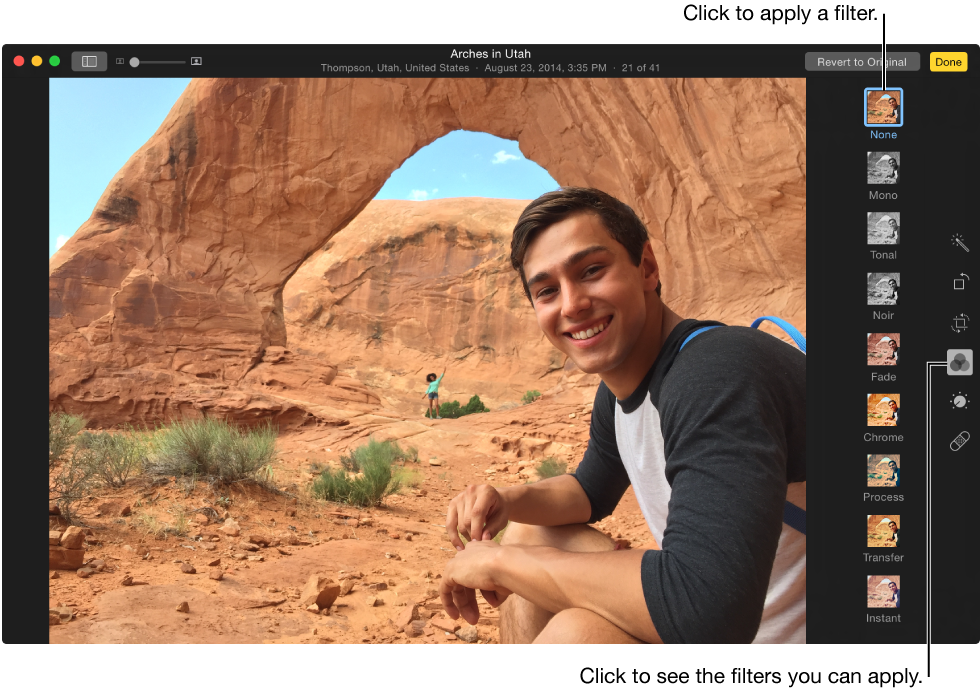Apply the Mono filter thumbnail
The width and height of the screenshot is (980, 694).
[883, 168]
